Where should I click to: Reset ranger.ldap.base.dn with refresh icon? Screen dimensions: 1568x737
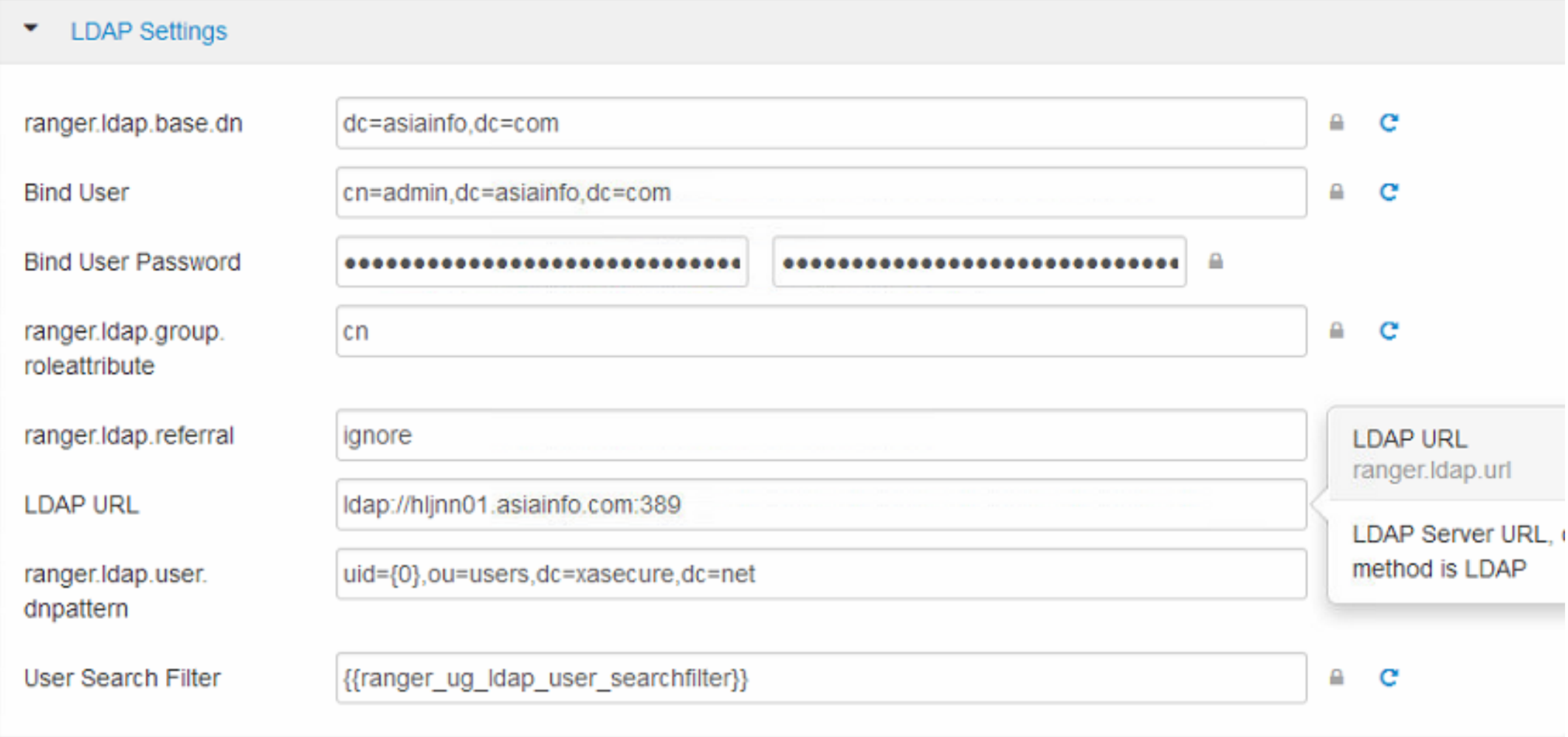[1389, 123]
